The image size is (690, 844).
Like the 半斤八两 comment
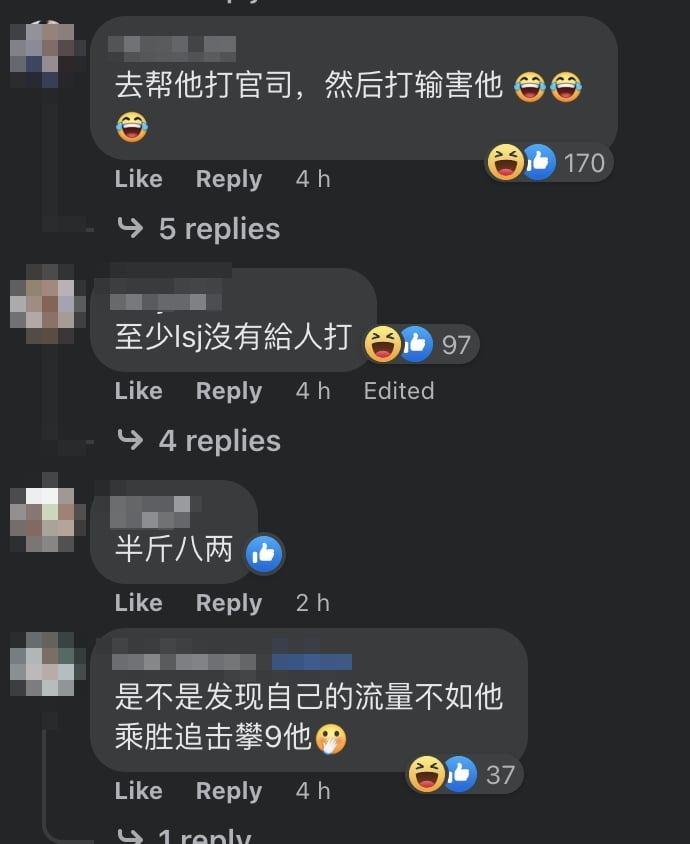138,603
